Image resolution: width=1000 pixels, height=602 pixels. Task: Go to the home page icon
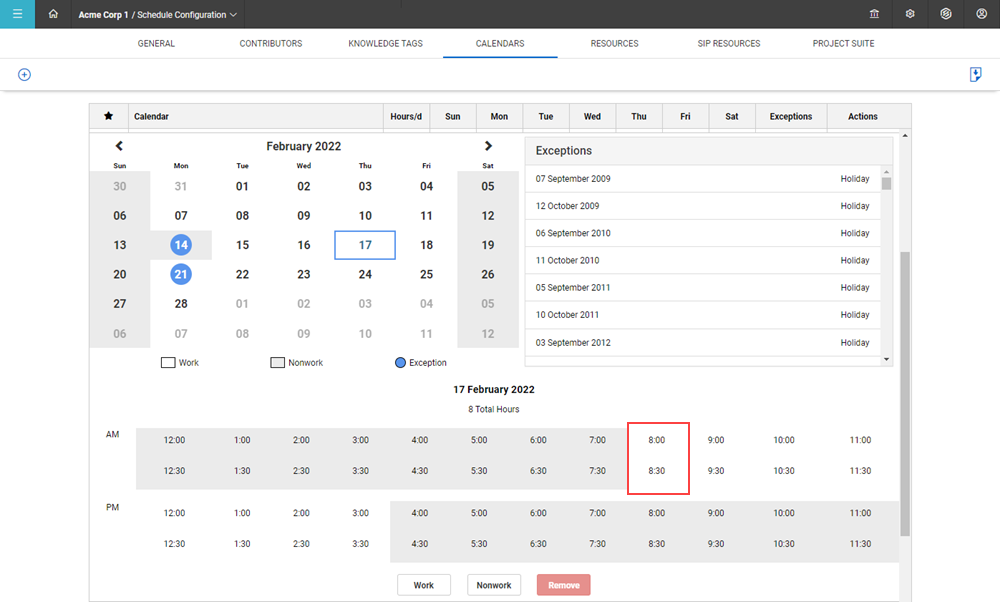53,14
